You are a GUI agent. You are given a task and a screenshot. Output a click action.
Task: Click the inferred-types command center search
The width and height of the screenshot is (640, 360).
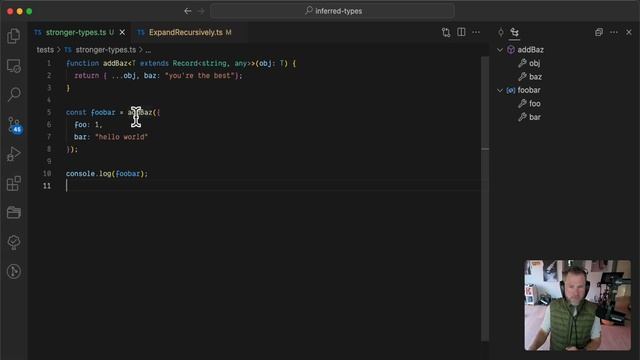(332, 11)
